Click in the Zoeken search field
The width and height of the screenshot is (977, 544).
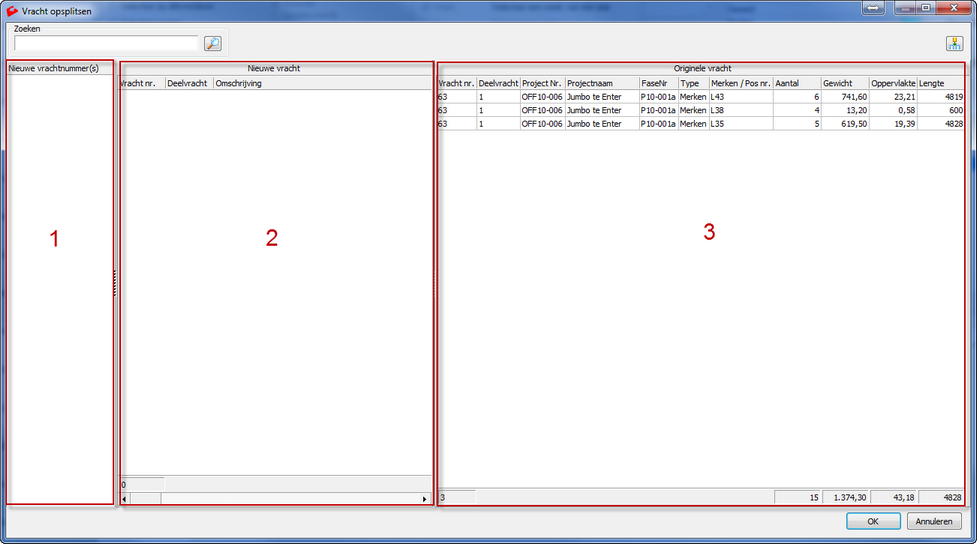(x=107, y=43)
